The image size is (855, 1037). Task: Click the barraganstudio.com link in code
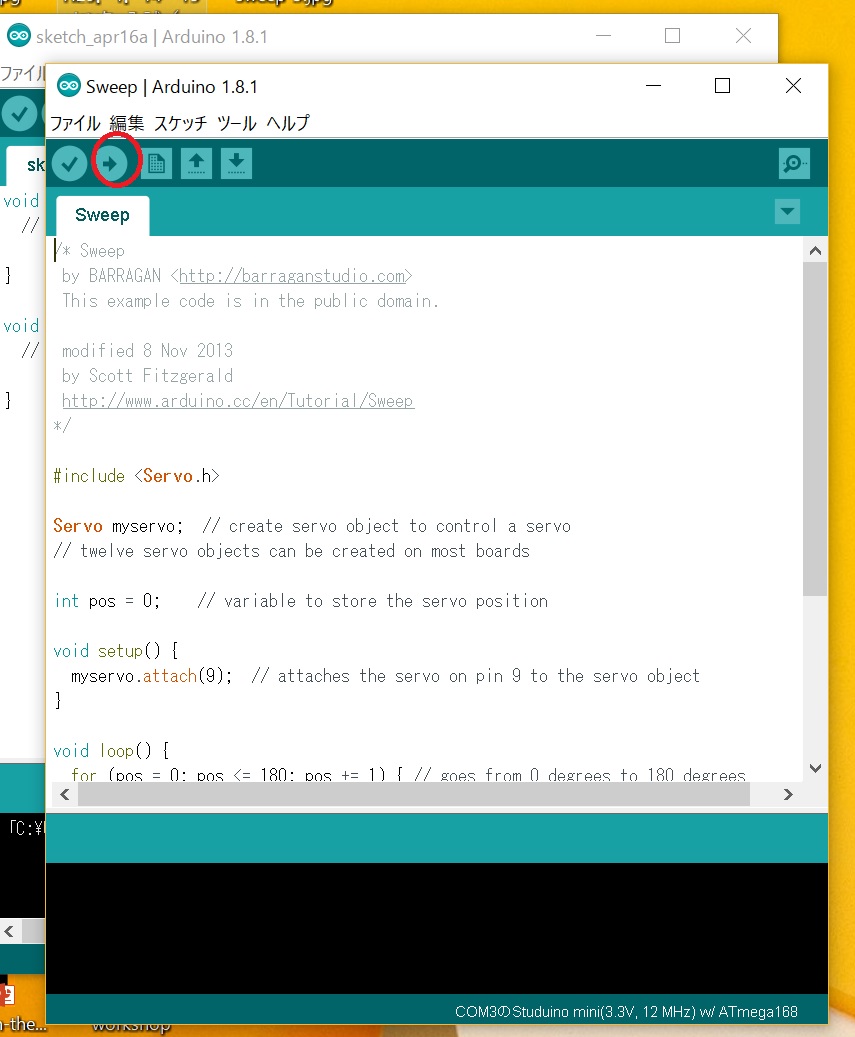pyautogui.click(x=292, y=276)
